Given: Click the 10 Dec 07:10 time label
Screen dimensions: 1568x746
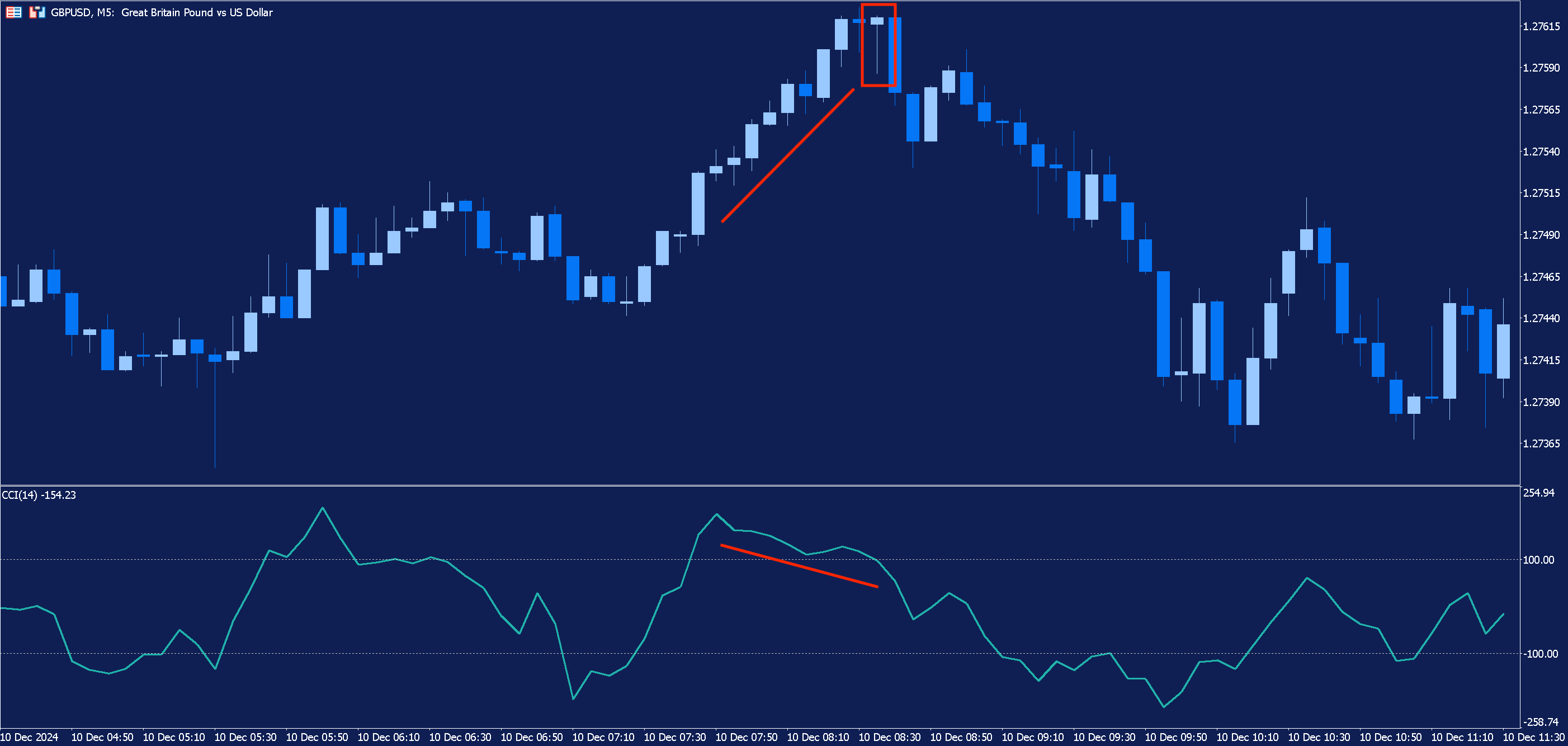Looking at the screenshot, I should (604, 738).
